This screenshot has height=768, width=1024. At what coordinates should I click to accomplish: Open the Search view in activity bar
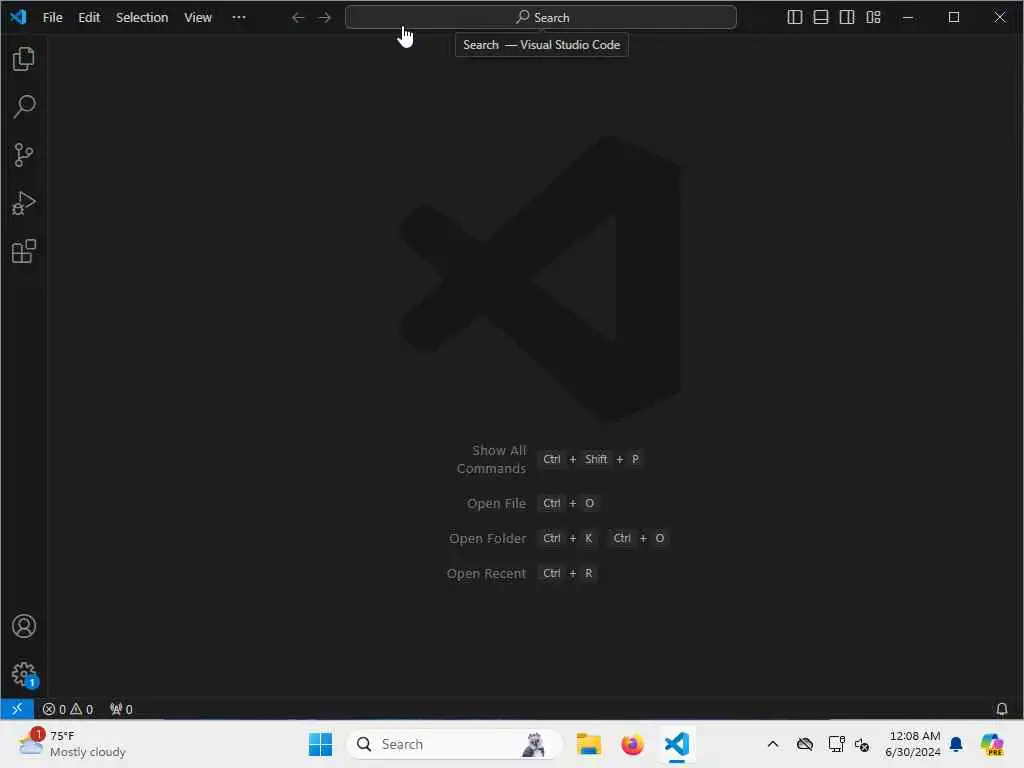(24, 107)
